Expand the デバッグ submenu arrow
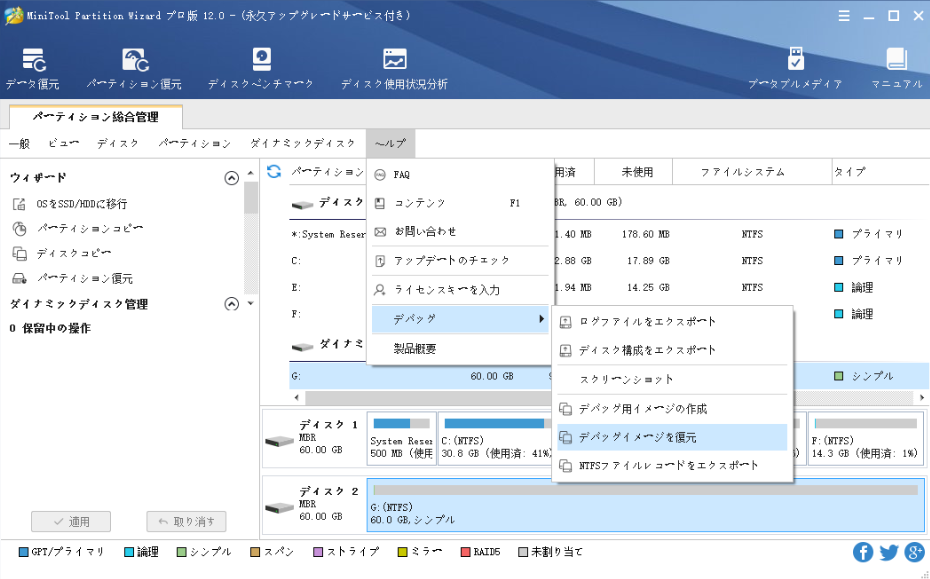 [541, 319]
